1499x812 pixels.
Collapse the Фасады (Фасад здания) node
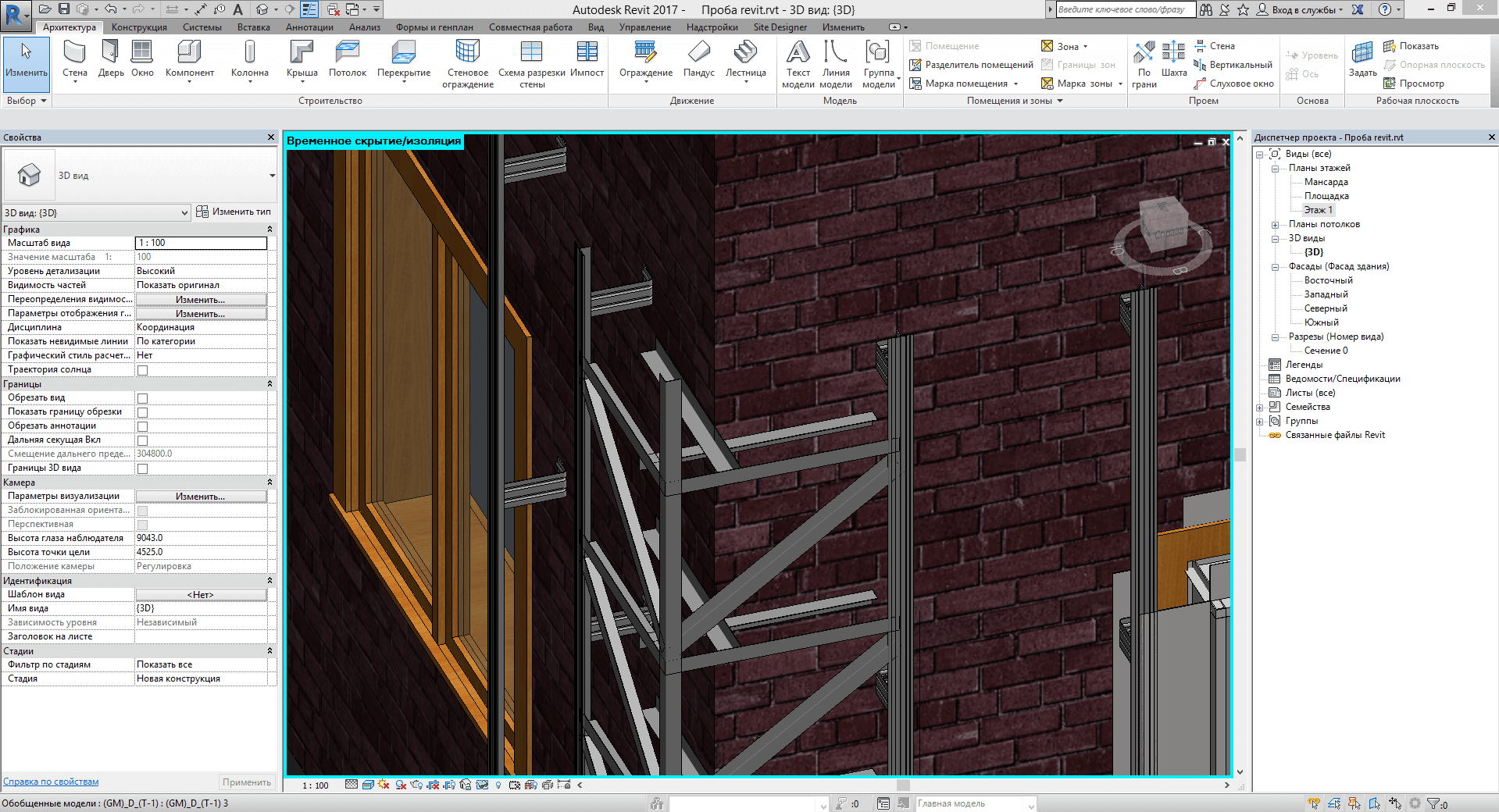1275,267
